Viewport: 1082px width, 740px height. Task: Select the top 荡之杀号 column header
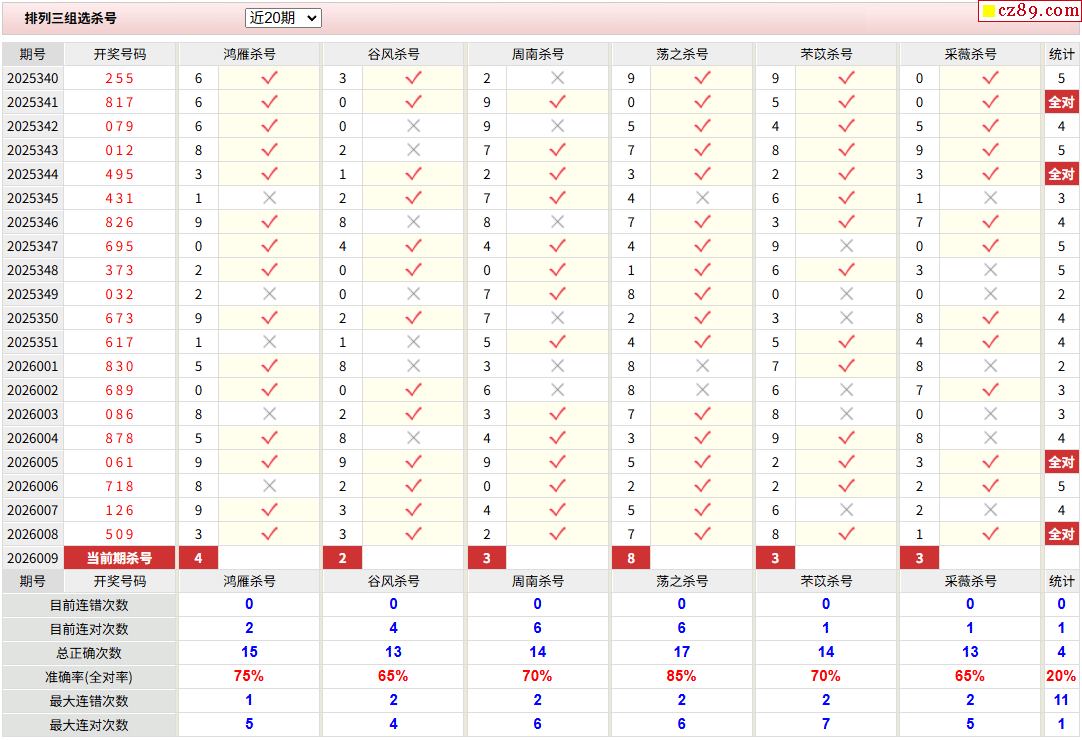click(682, 54)
